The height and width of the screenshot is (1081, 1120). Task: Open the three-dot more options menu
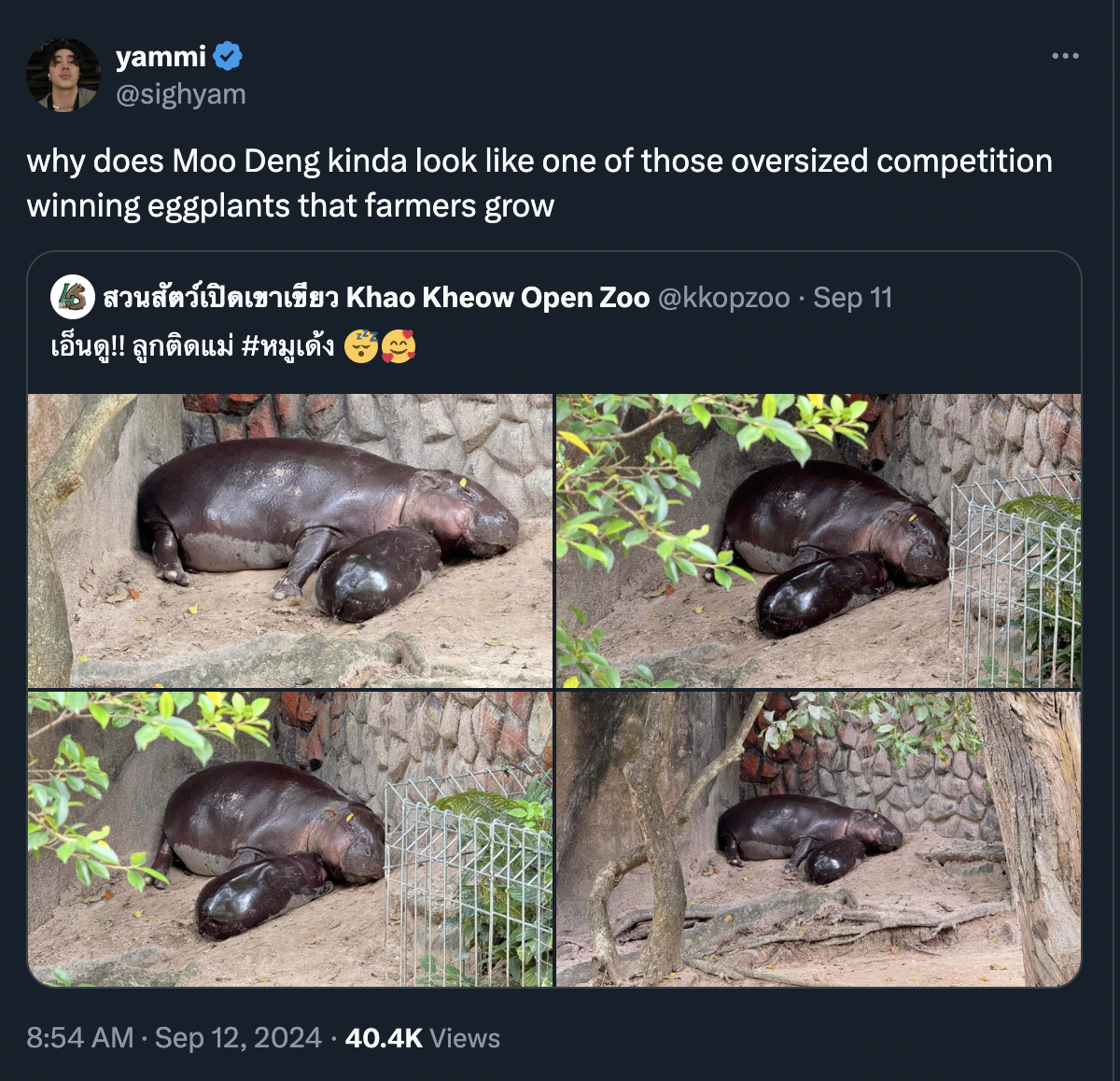[x=1063, y=54]
